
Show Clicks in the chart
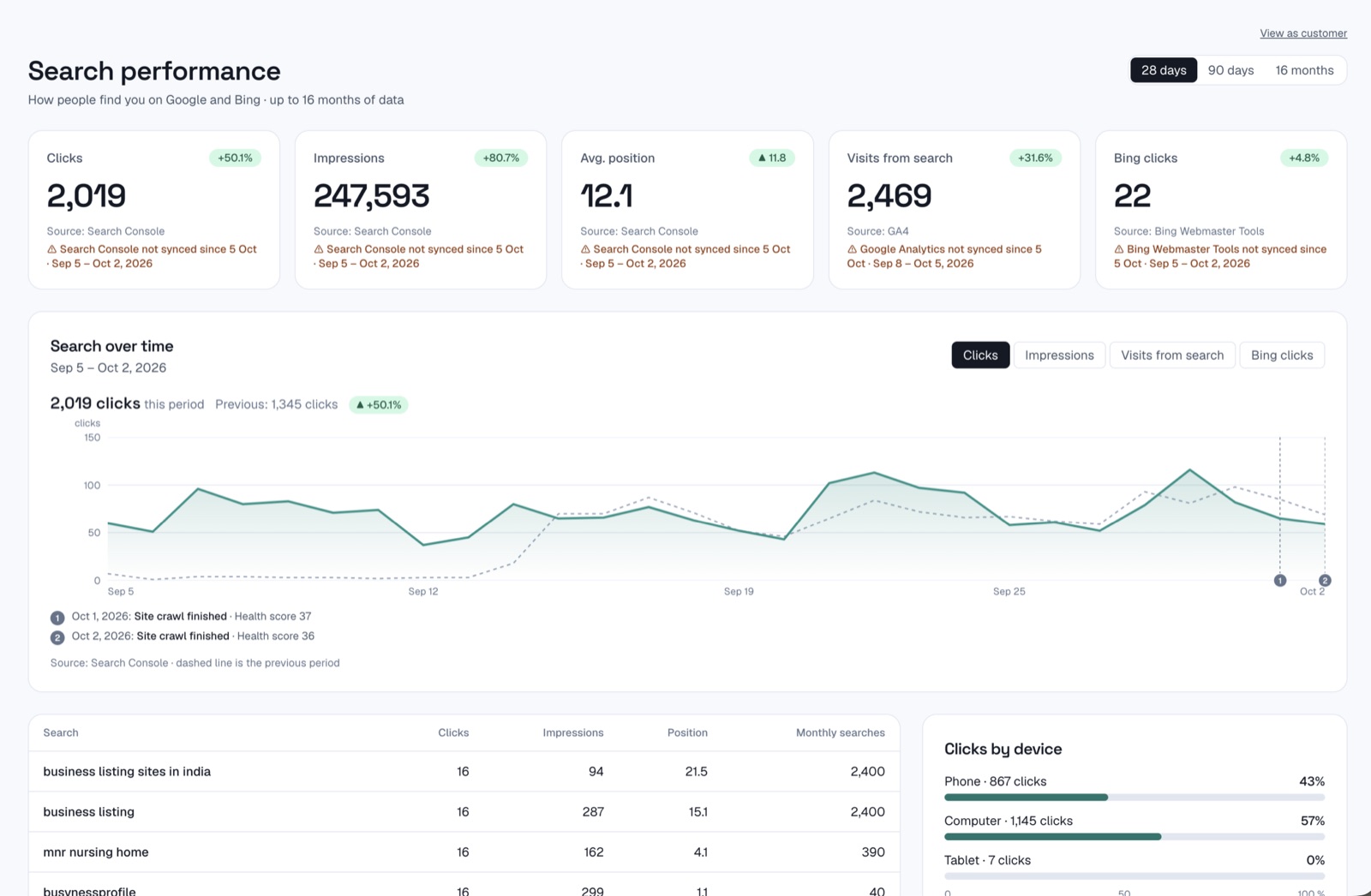pos(980,355)
